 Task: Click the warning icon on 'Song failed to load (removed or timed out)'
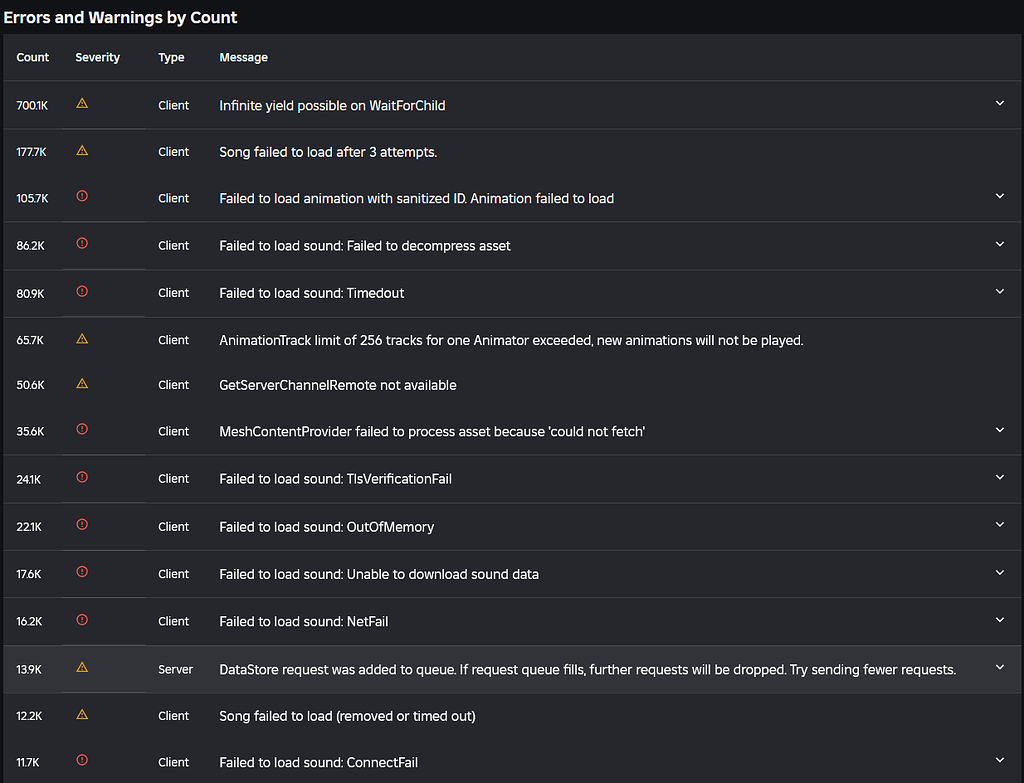pos(82,715)
